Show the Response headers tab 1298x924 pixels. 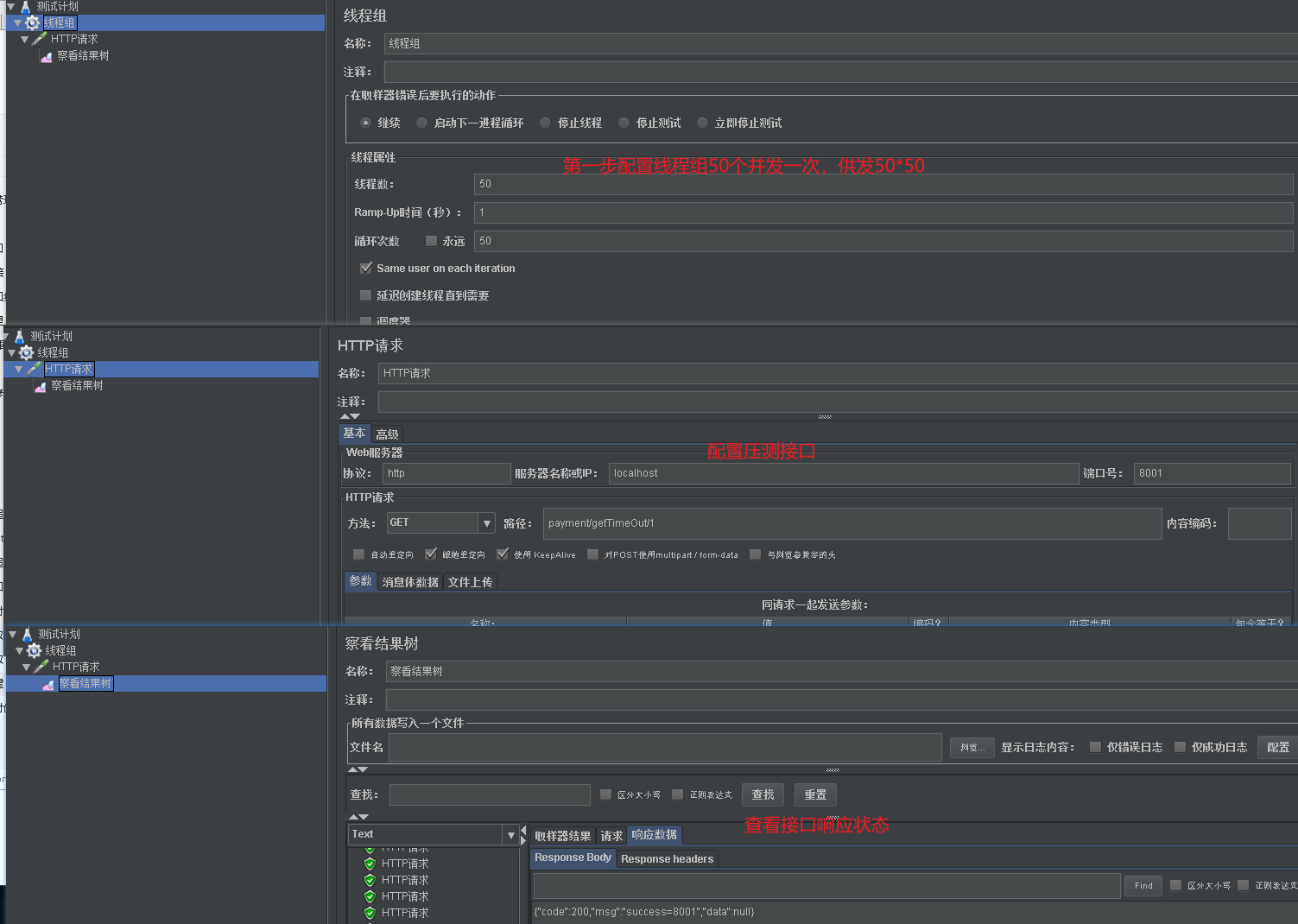[x=667, y=858]
